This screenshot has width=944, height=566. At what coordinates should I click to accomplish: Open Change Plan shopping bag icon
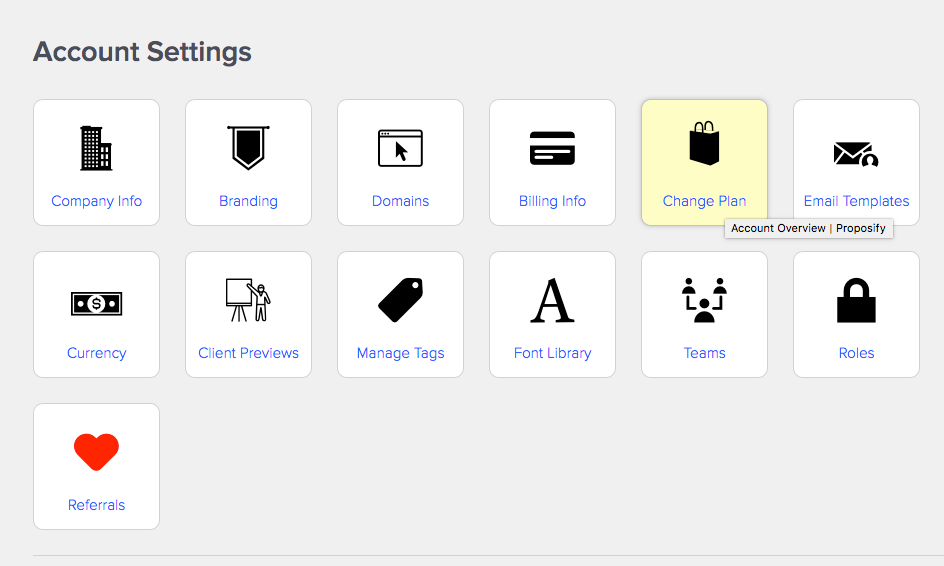pos(704,143)
